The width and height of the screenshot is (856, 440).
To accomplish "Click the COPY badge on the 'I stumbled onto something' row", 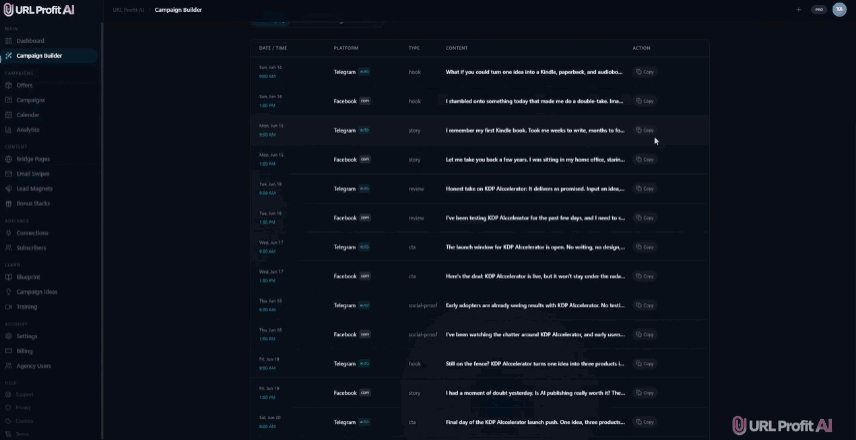I will click(x=365, y=101).
